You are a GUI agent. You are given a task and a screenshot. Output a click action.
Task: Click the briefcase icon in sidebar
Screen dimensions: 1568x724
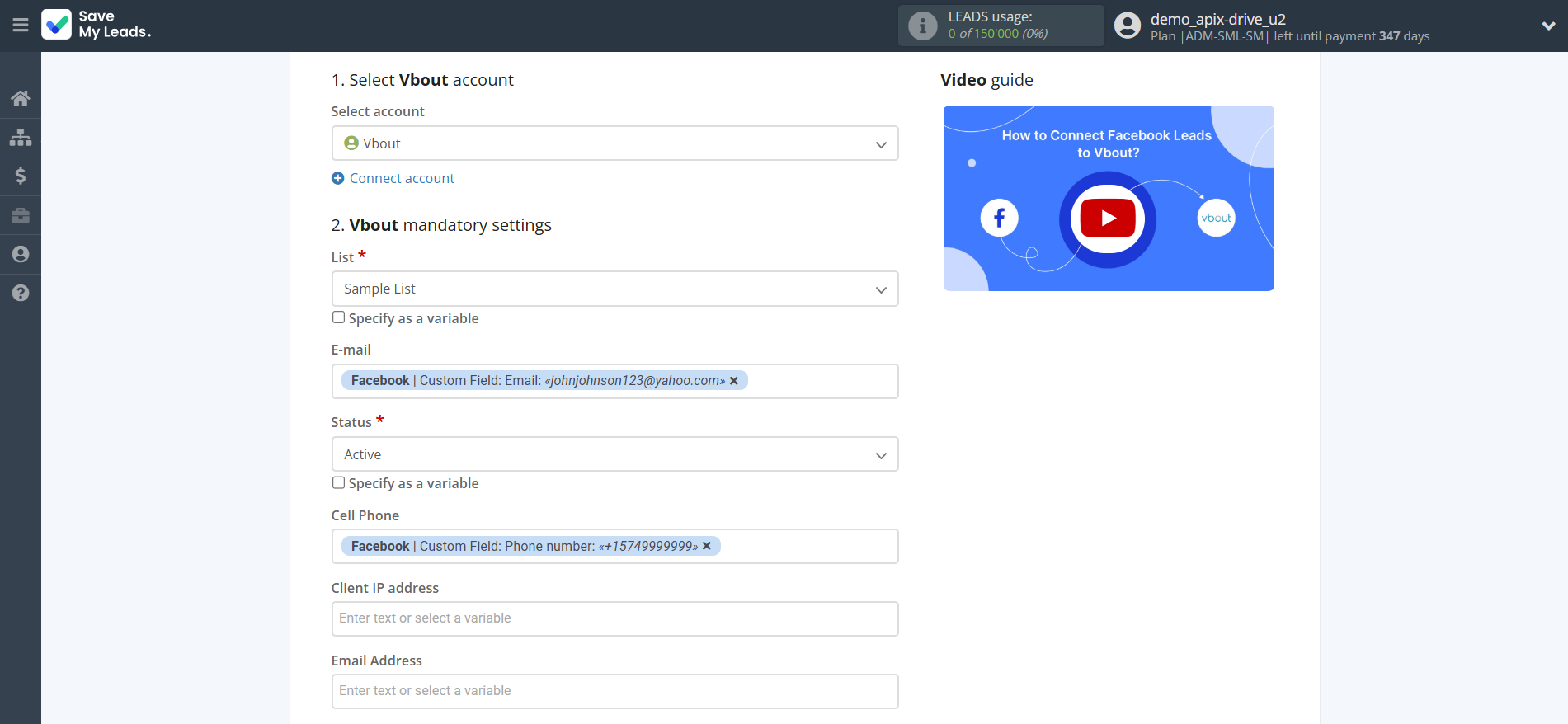click(x=21, y=215)
